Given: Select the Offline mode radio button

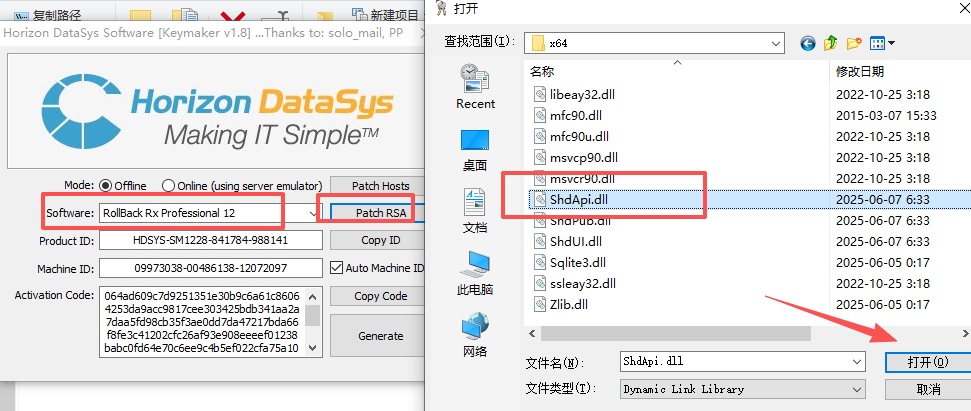Looking at the screenshot, I should click(106, 186).
